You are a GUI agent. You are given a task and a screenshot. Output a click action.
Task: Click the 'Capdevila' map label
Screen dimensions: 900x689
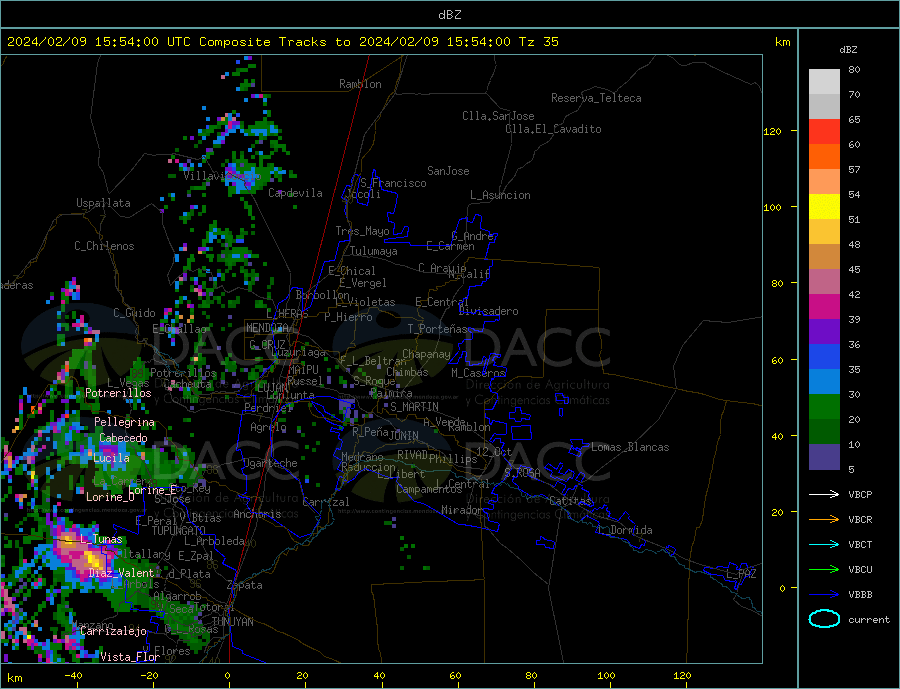click(x=295, y=193)
